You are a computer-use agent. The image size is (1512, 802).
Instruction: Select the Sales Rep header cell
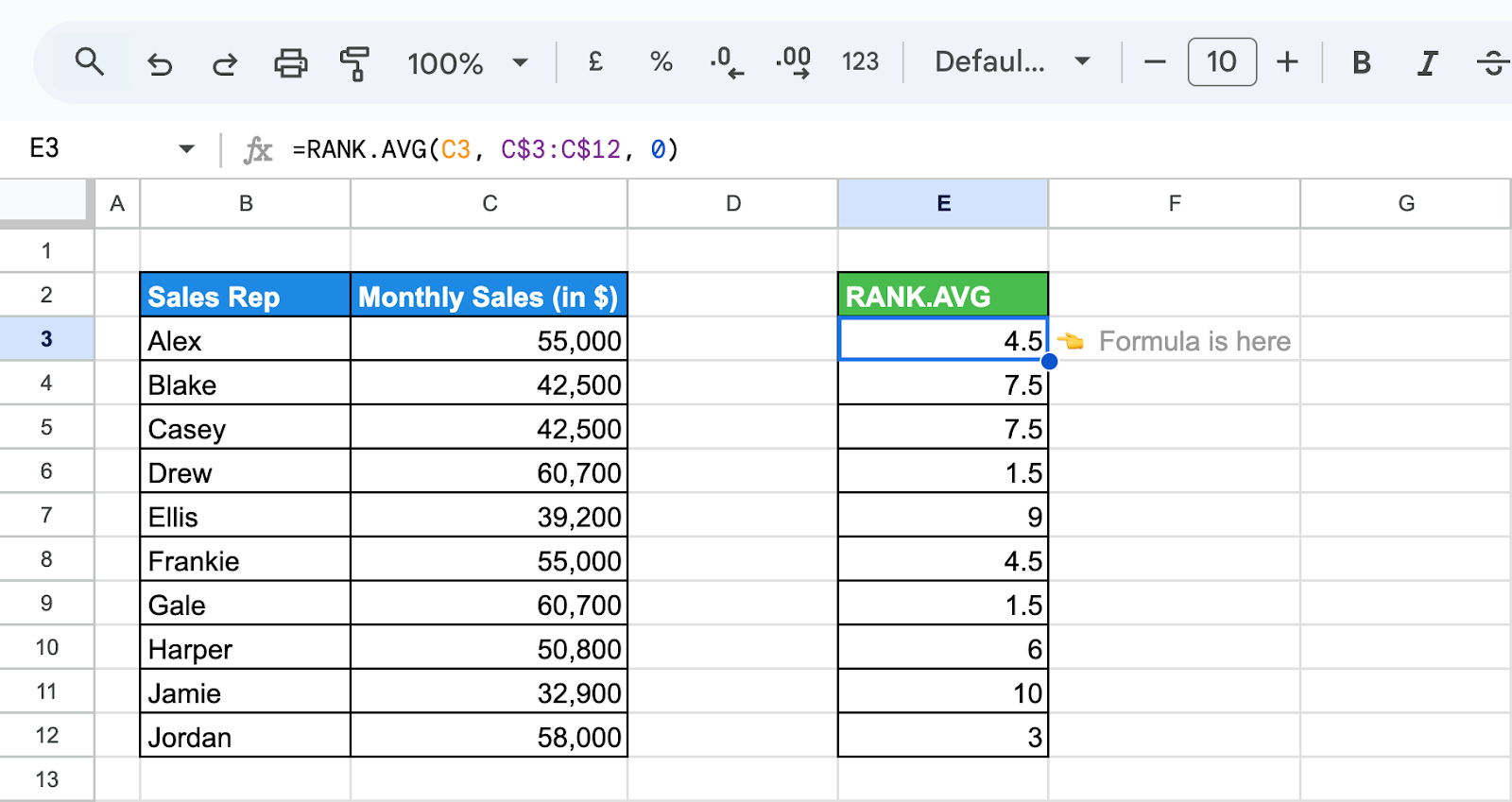coord(246,295)
